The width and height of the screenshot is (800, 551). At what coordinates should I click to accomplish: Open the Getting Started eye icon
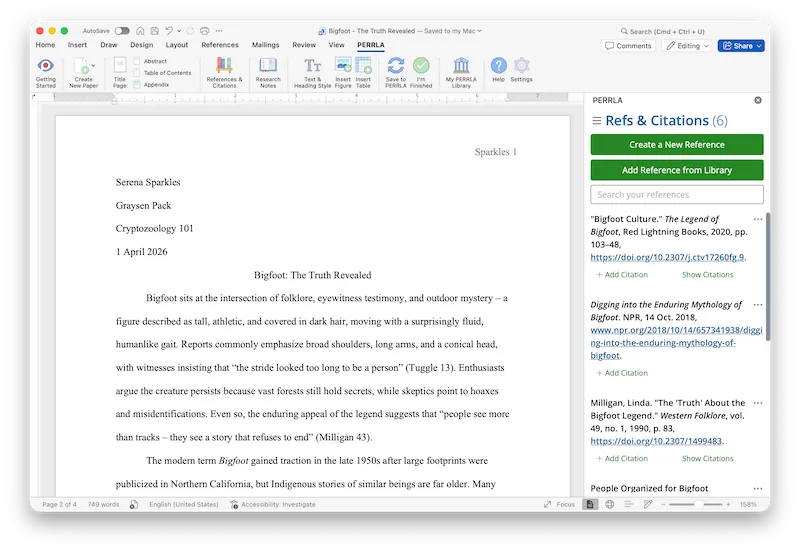tap(45, 65)
